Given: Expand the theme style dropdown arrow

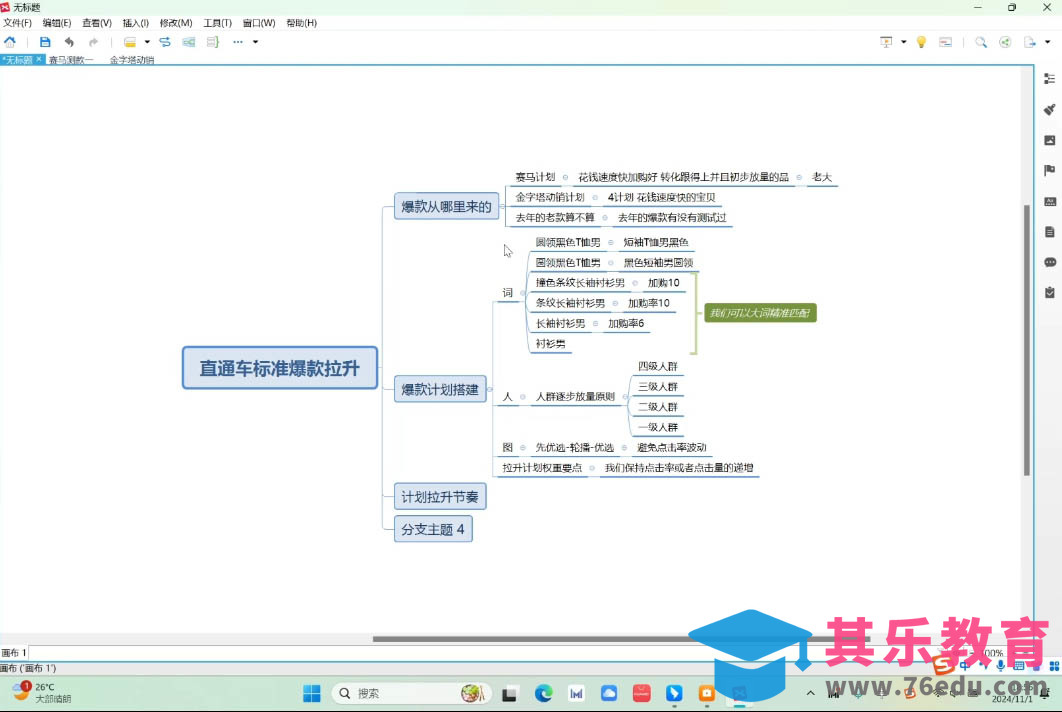Looking at the screenshot, I should pyautogui.click(x=148, y=42).
